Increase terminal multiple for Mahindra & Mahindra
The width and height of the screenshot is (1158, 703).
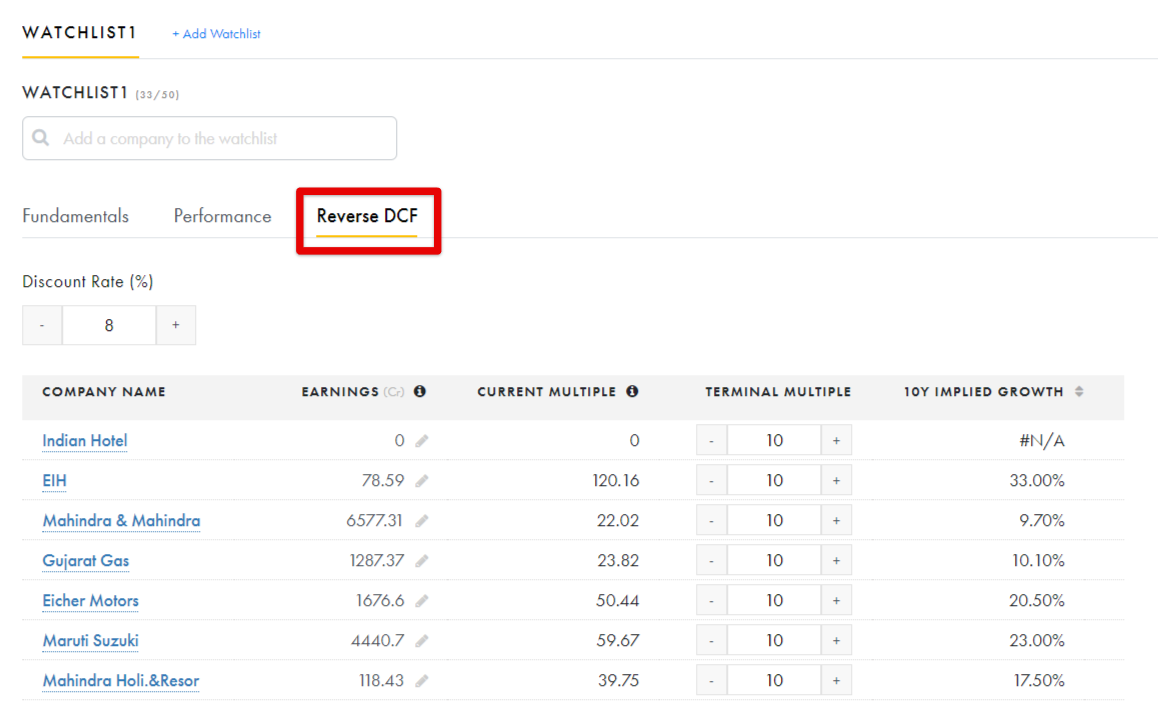tap(836, 521)
